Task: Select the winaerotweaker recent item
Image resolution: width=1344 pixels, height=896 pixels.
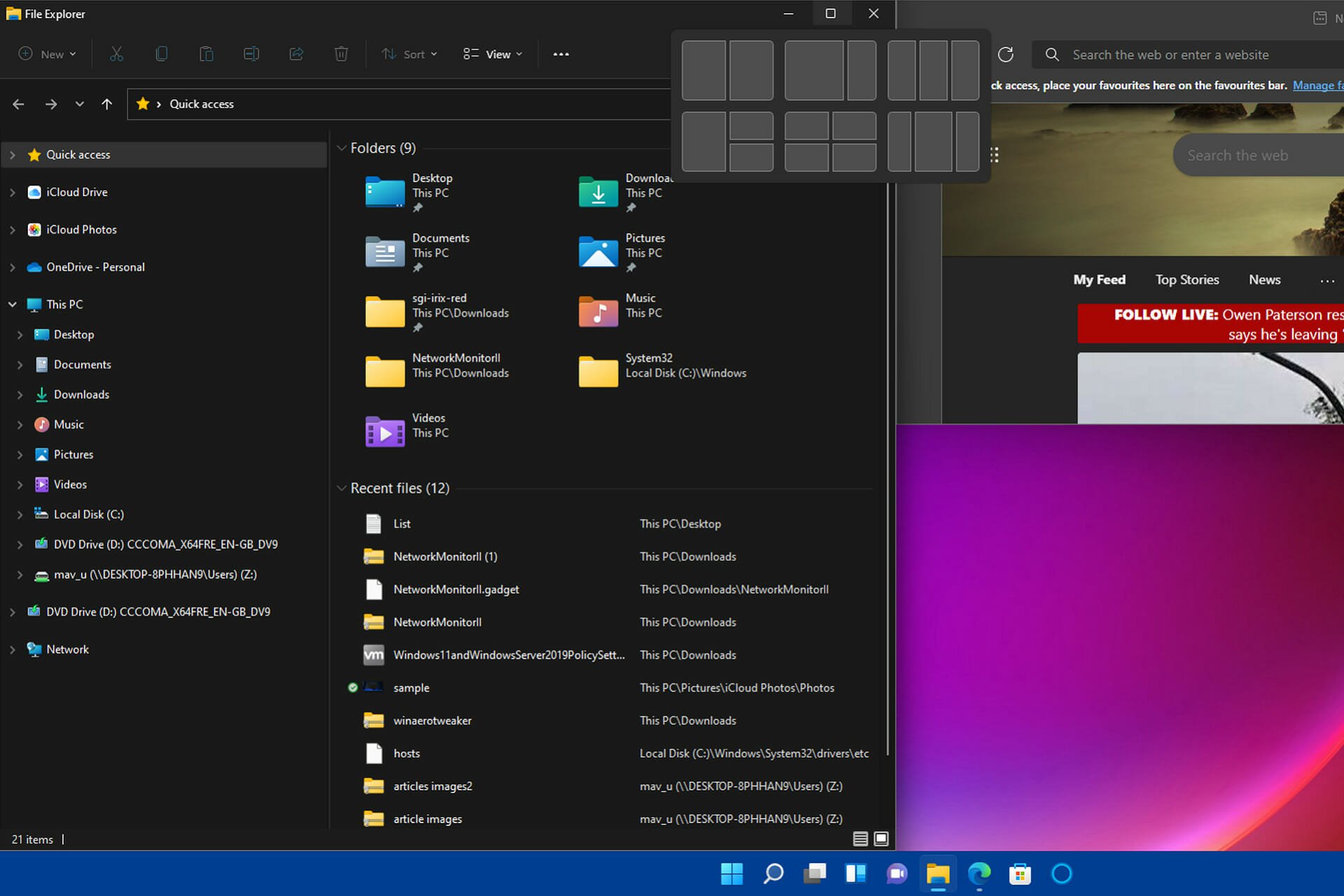Action: pos(432,720)
